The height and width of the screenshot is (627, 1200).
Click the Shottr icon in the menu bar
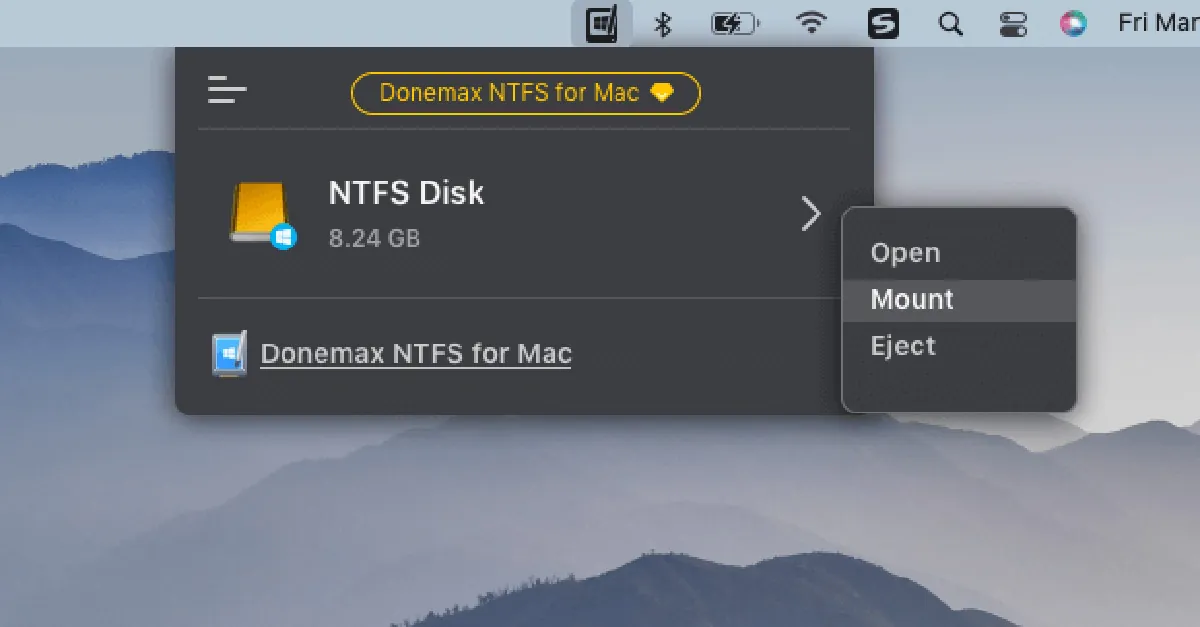pyautogui.click(x=884, y=22)
